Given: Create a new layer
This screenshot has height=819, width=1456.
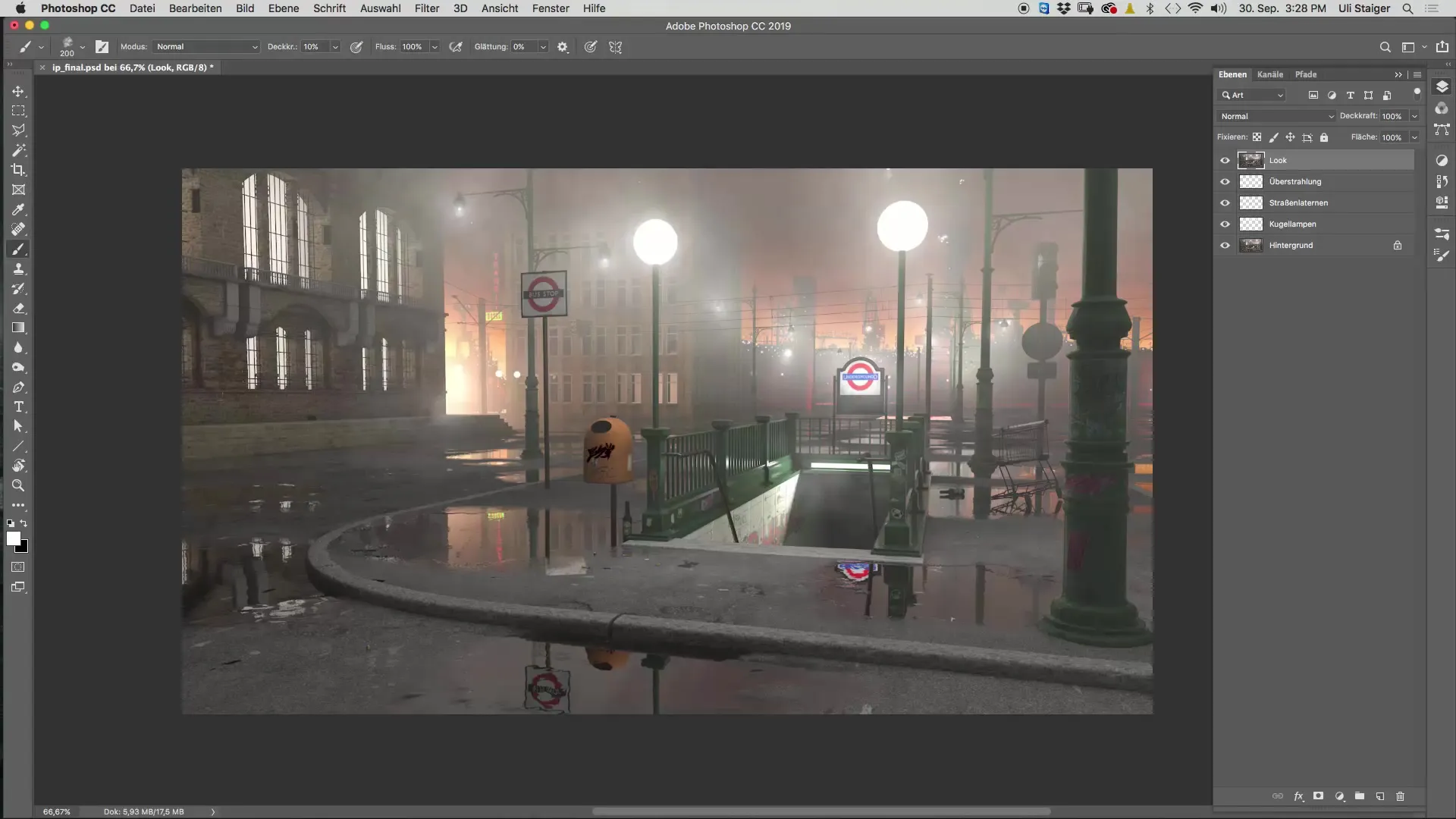Looking at the screenshot, I should 1380,796.
